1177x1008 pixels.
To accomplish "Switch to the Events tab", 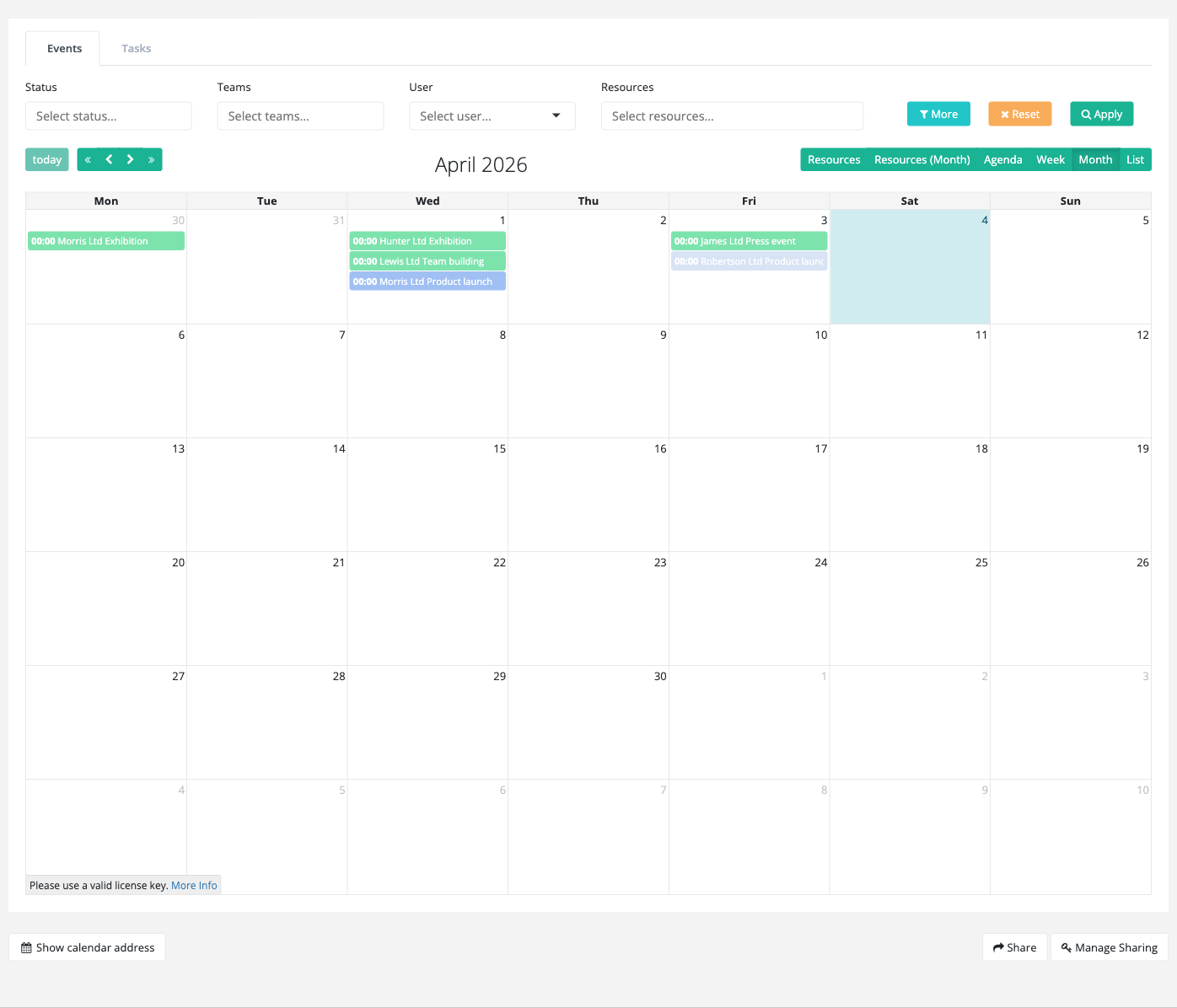I will coord(64,48).
